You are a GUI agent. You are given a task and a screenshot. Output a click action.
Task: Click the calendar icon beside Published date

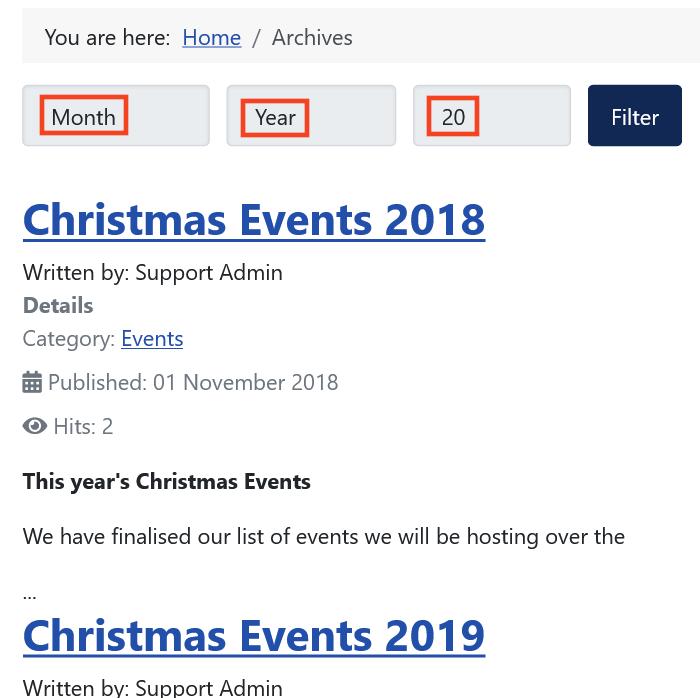click(32, 382)
